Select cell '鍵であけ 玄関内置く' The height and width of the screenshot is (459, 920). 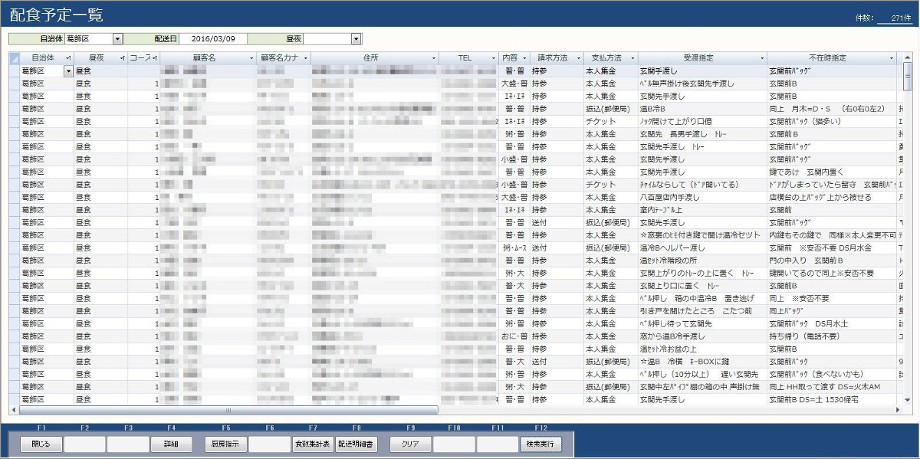coord(832,171)
